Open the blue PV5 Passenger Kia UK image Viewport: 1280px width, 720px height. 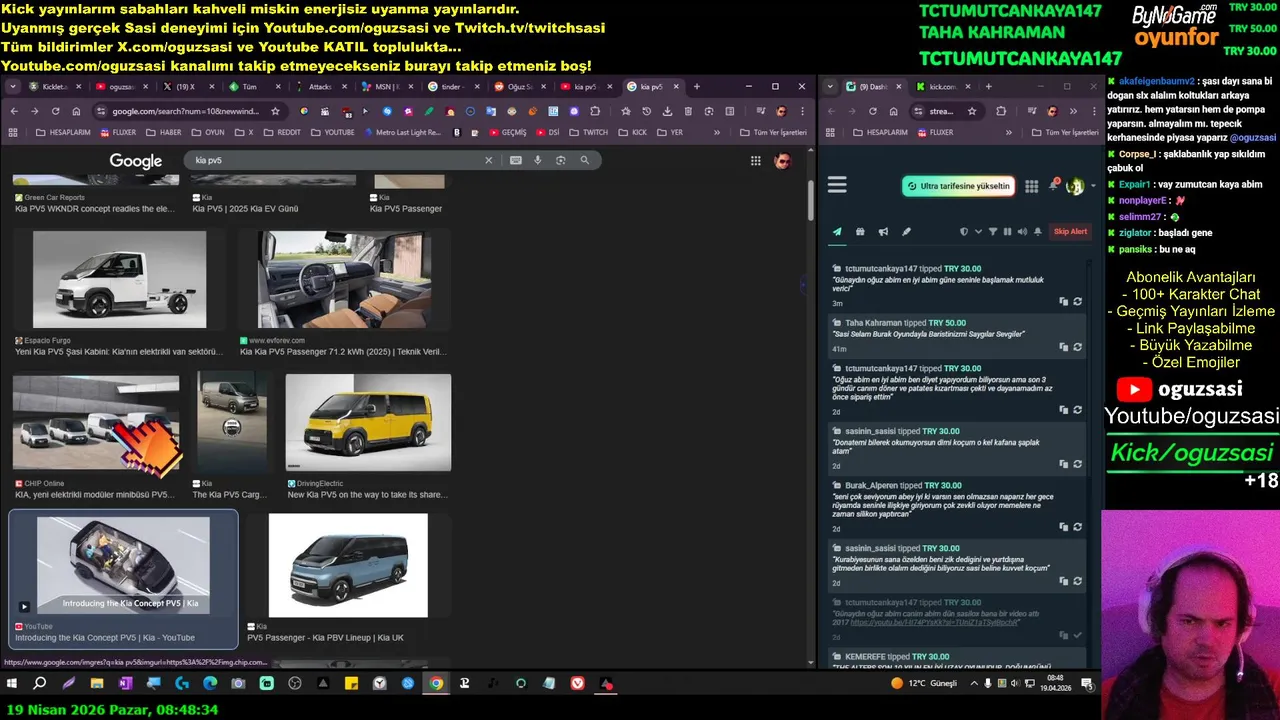348,565
